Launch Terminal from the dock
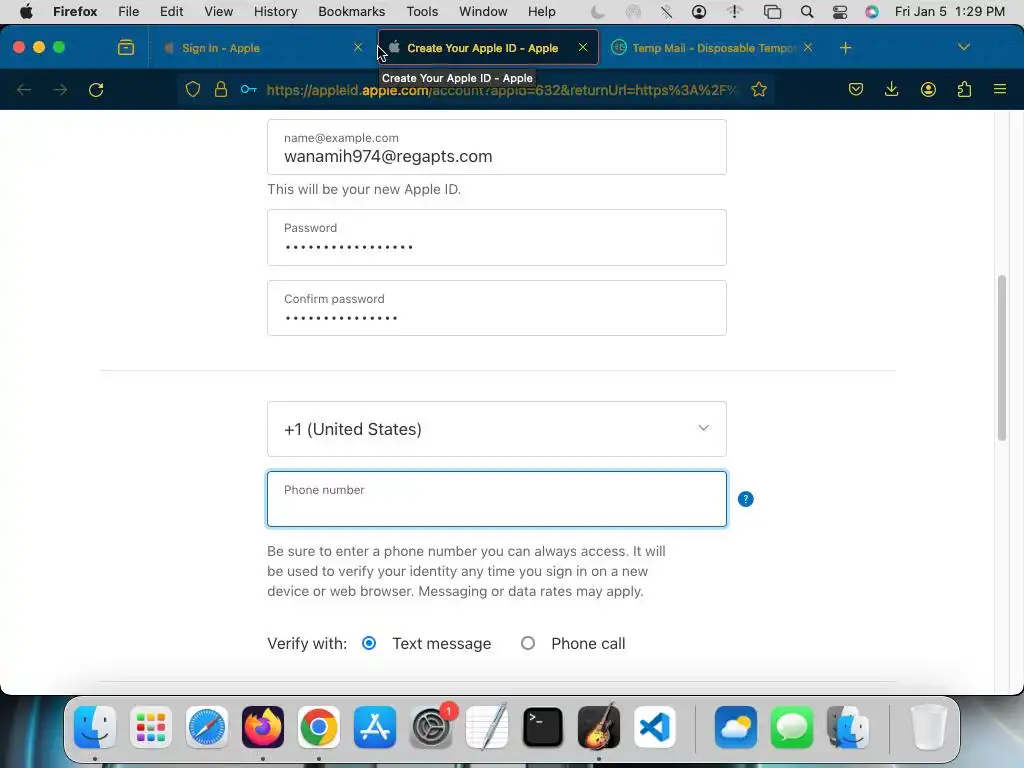 [x=543, y=727]
